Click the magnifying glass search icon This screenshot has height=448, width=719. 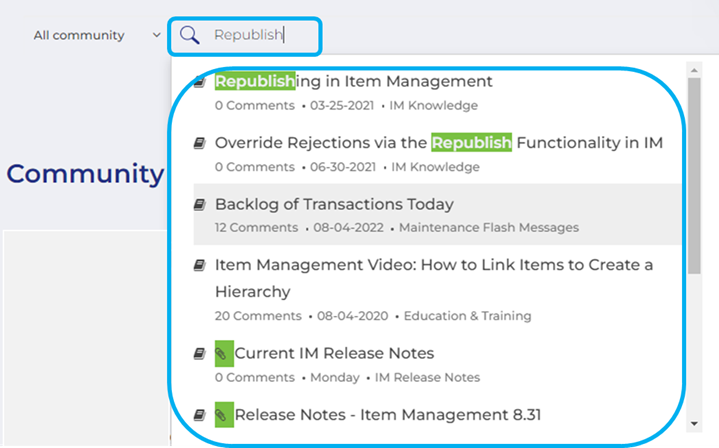tap(190, 35)
